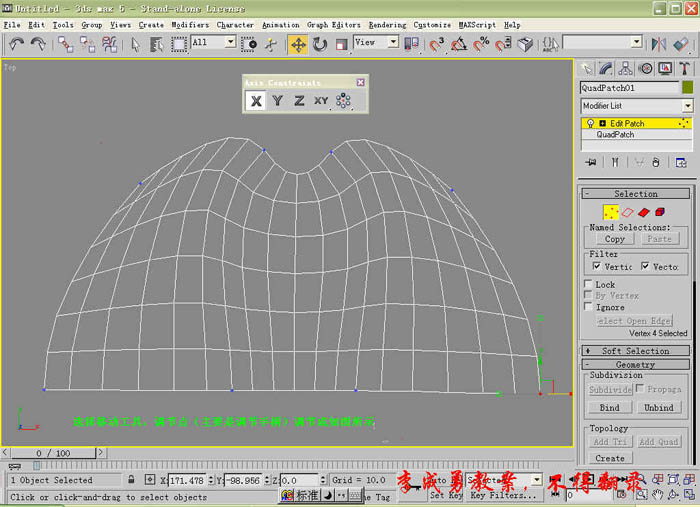Toggle the Edit Patch modifier lightbulb
The height and width of the screenshot is (507, 700).
(591, 124)
